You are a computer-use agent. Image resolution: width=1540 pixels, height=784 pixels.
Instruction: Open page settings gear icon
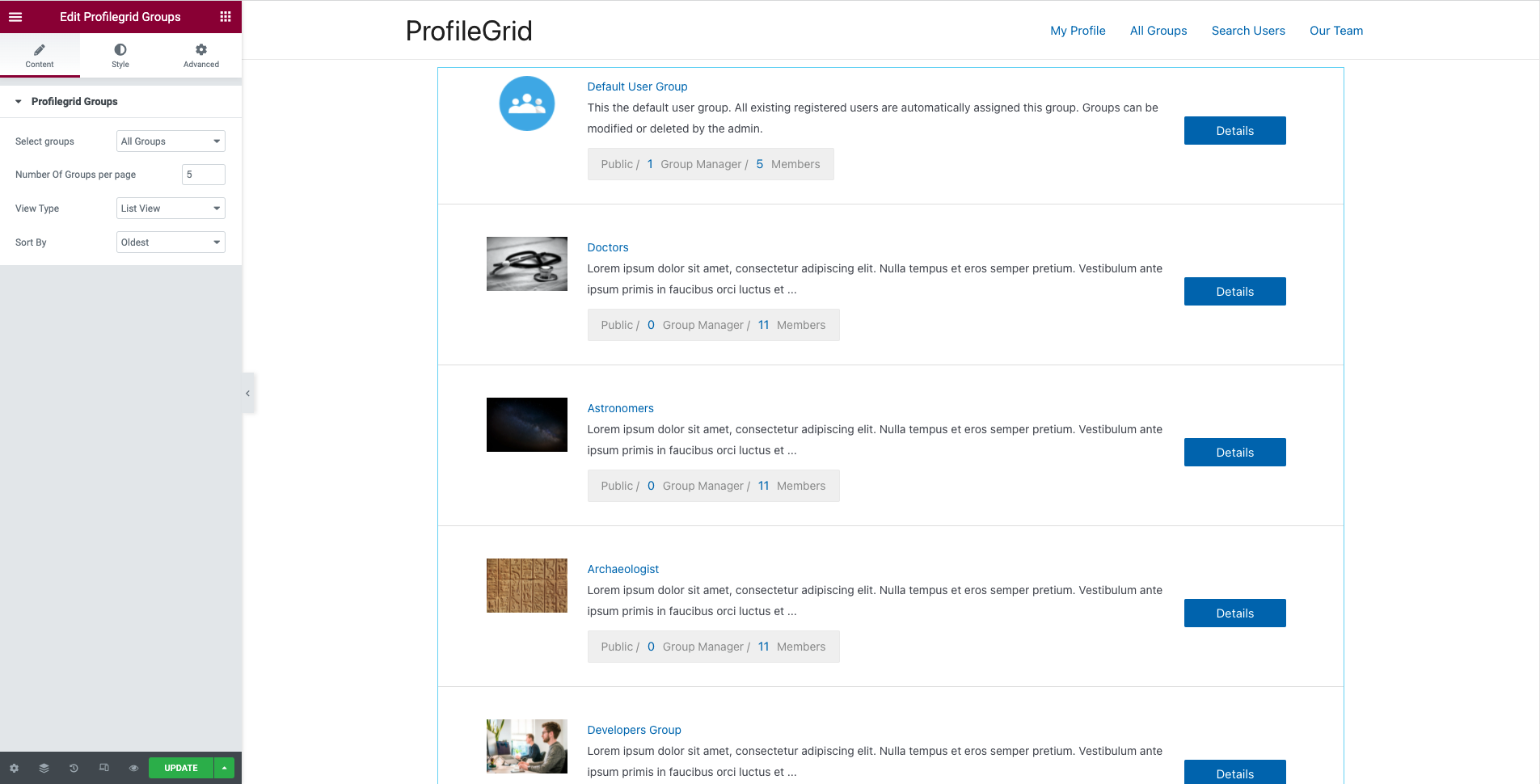14,768
